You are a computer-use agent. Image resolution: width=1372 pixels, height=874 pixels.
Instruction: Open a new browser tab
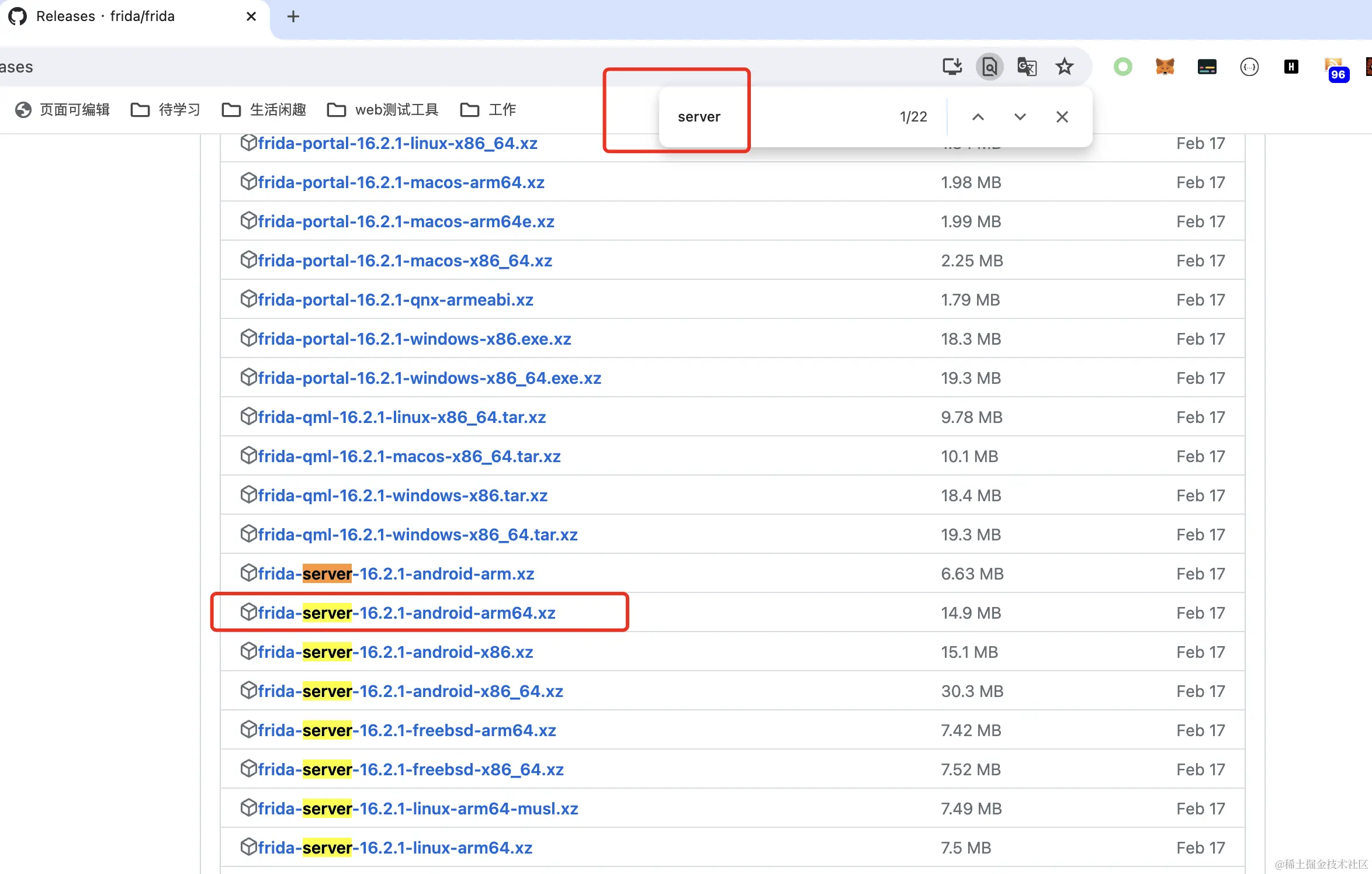(293, 16)
